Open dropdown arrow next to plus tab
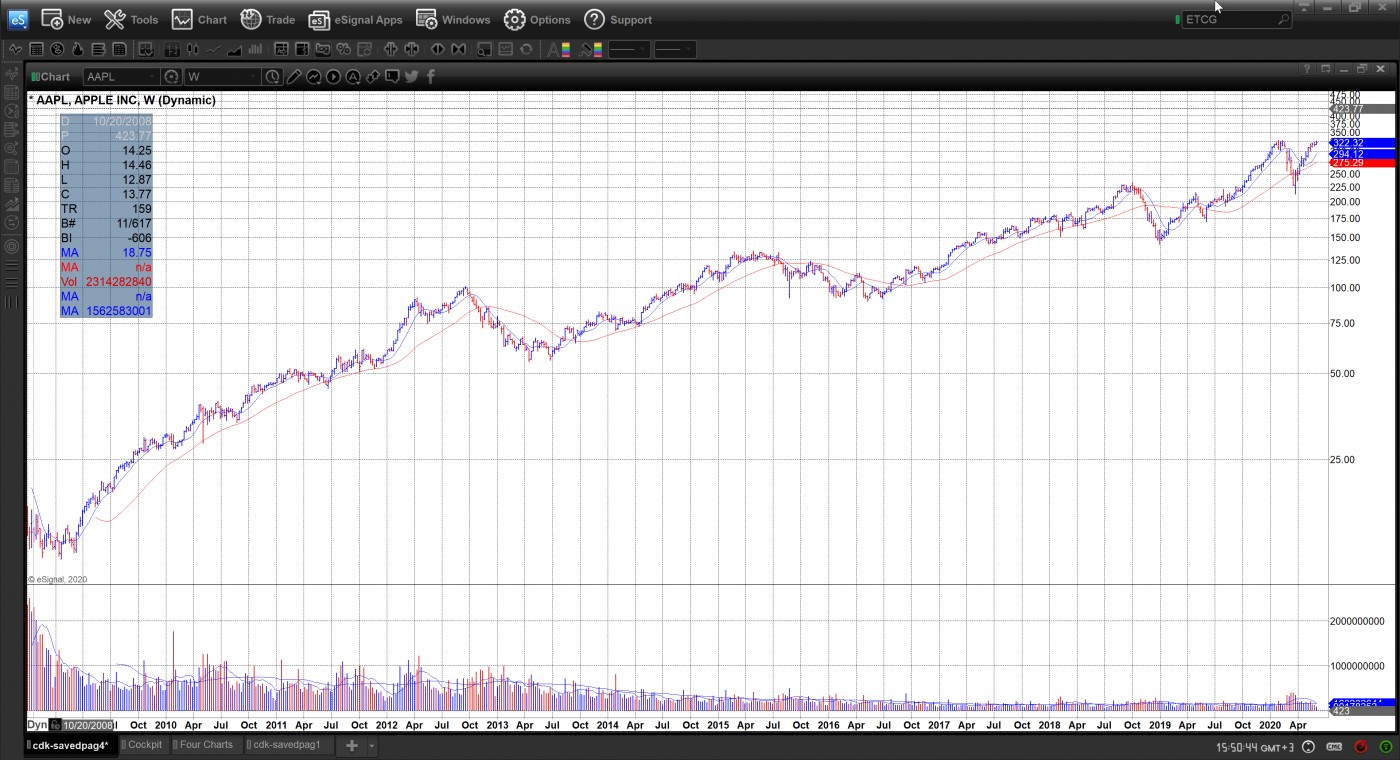Screen dimensions: 1400x760 pos(371,746)
